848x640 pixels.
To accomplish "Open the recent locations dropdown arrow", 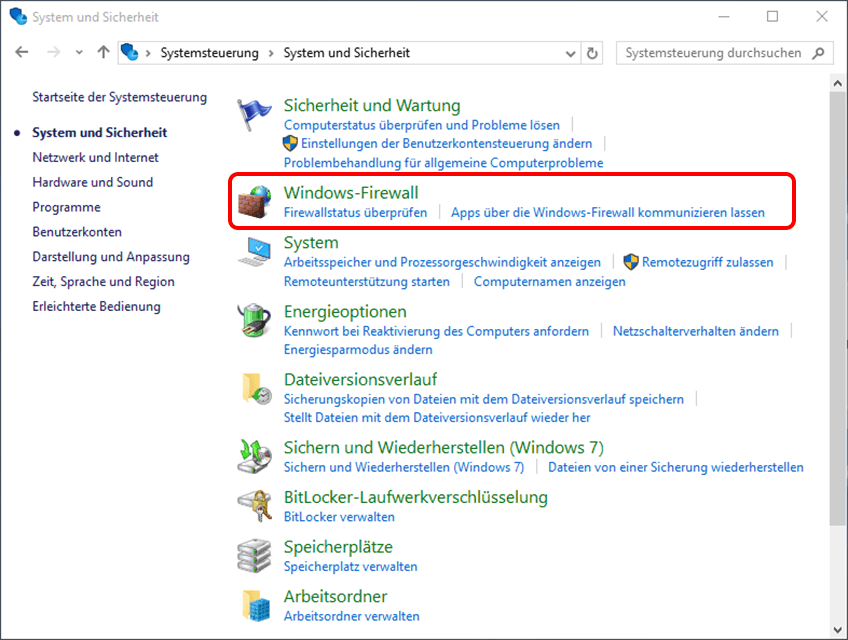I will [80, 52].
